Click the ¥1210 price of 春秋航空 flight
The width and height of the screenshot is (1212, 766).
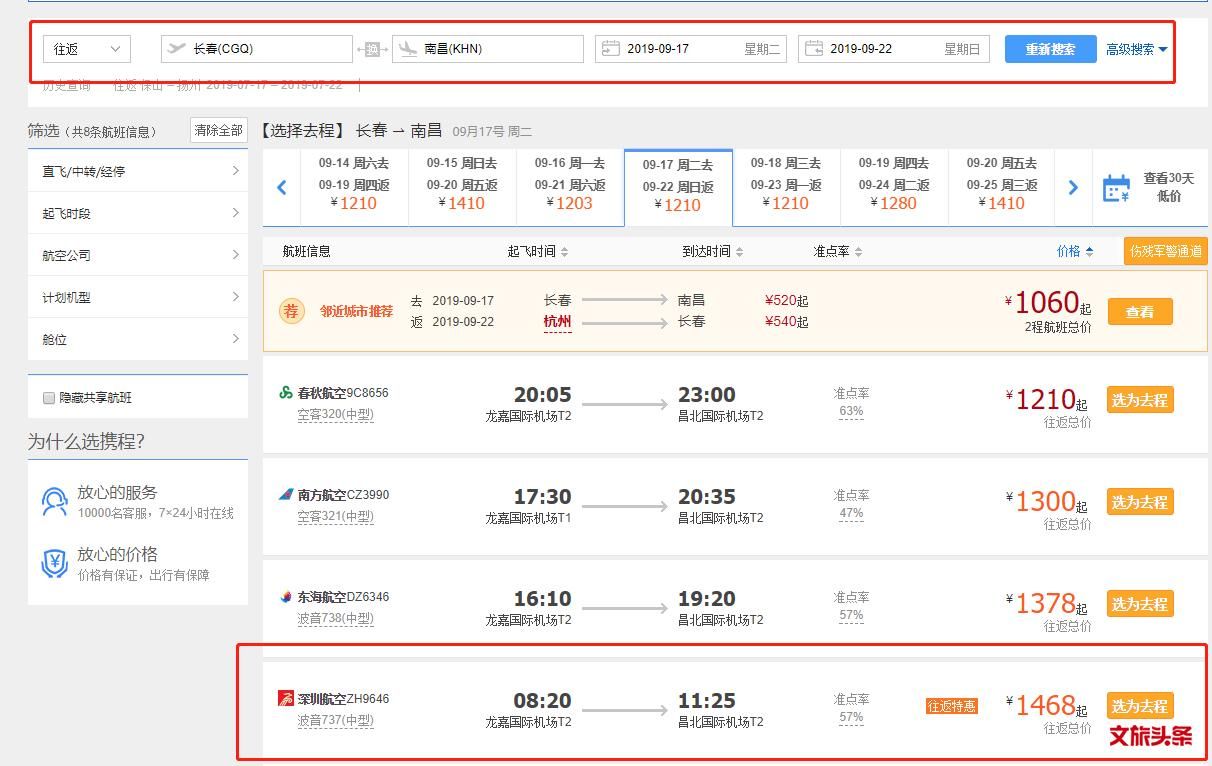point(1046,400)
